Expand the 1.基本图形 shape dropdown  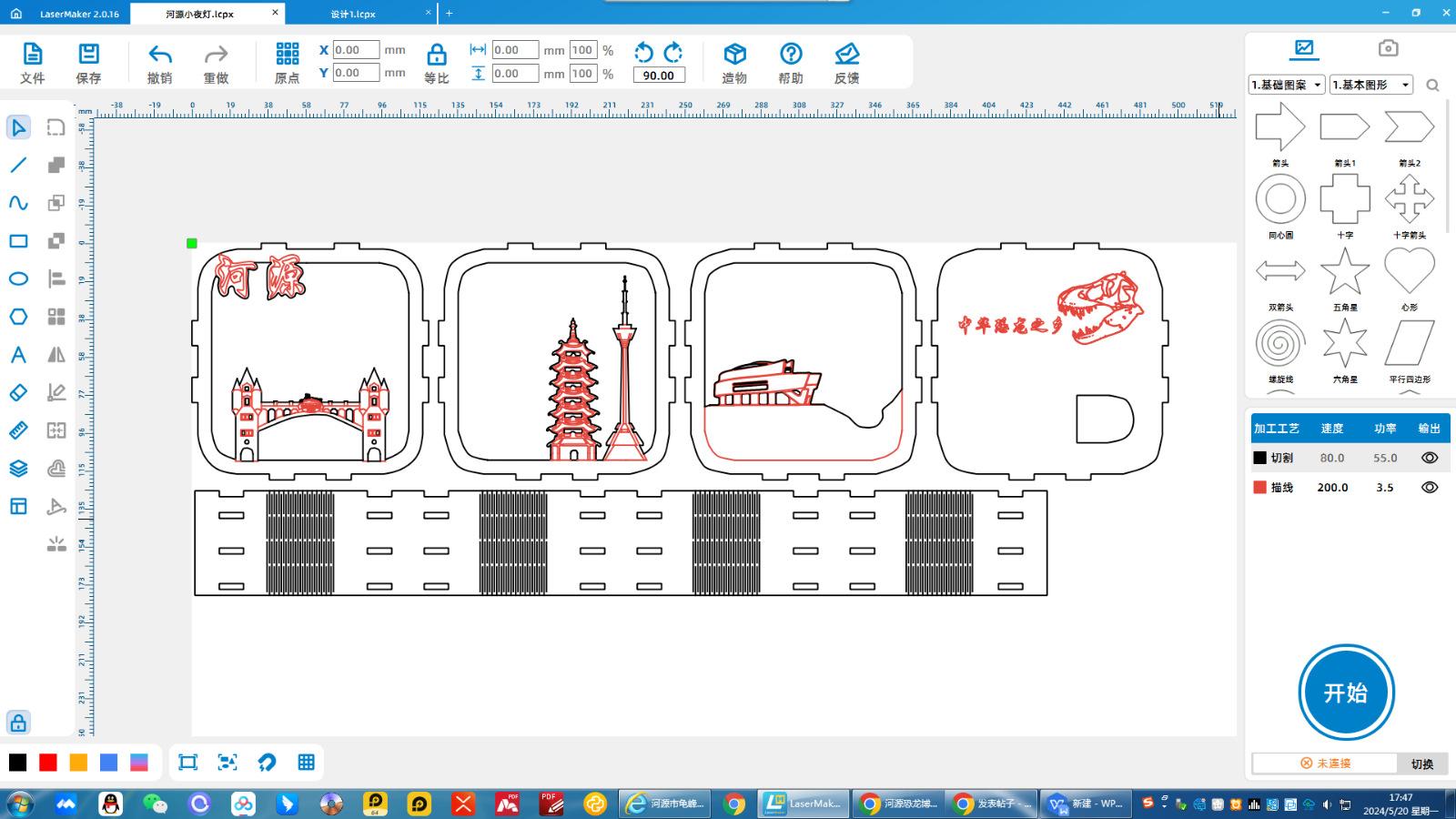1370,85
